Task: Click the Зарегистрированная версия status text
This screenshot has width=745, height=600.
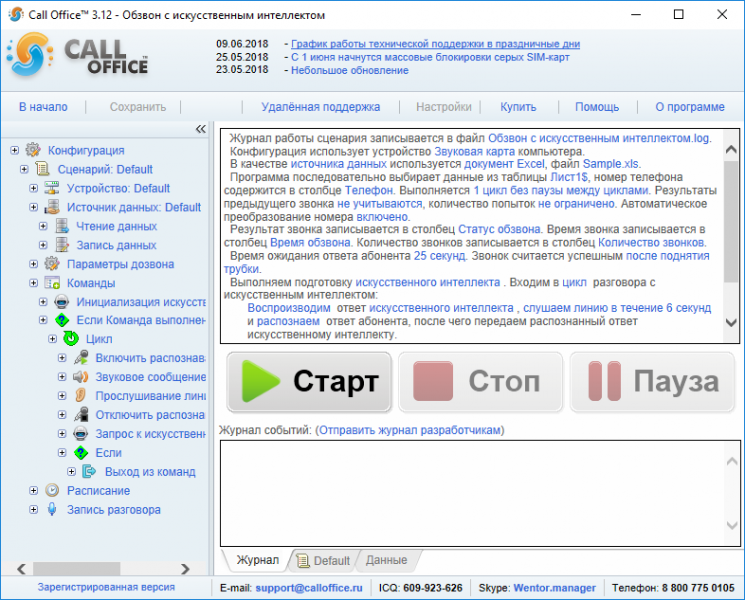Action: [106, 587]
